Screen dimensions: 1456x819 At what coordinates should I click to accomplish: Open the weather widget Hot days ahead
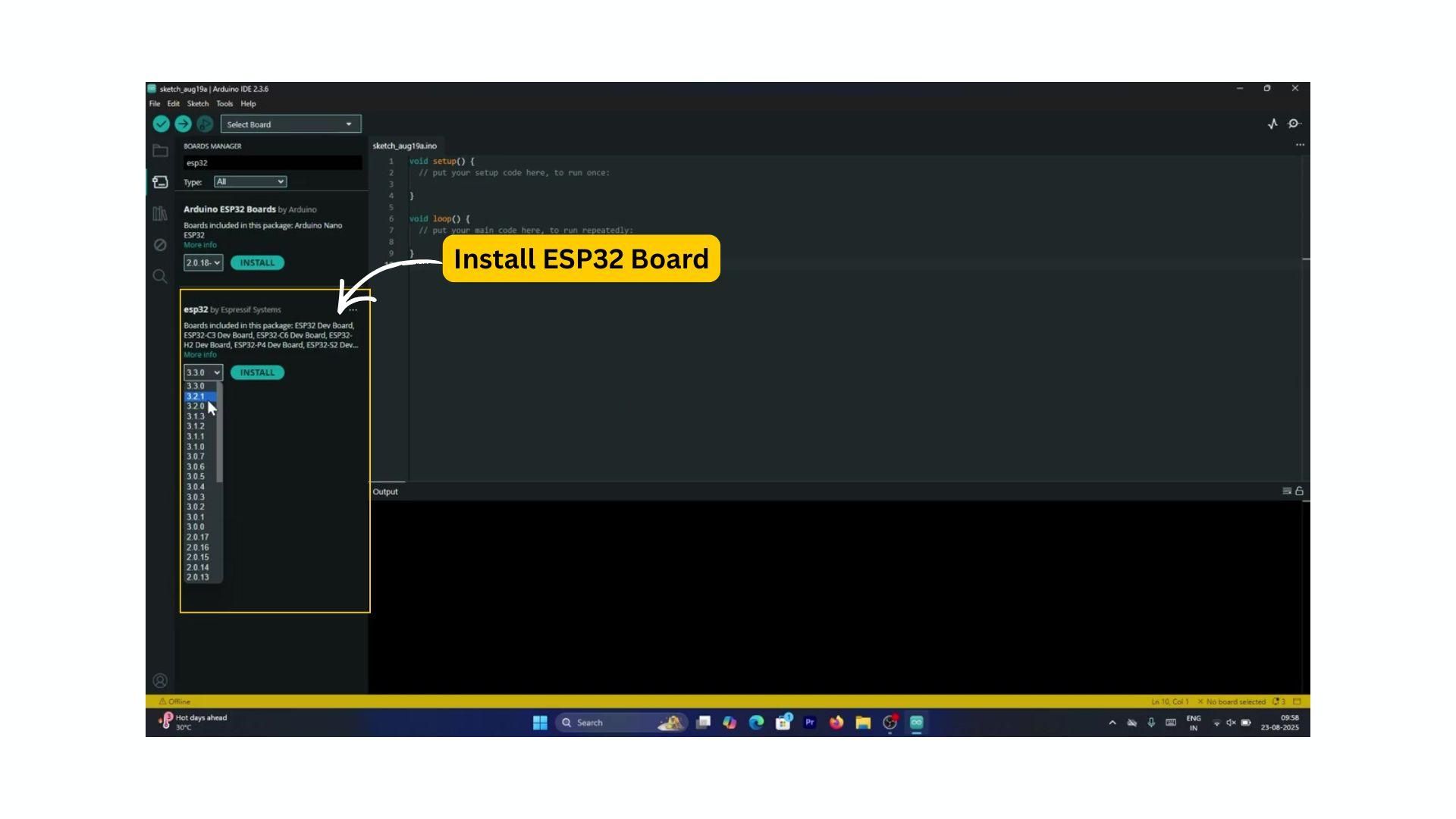(193, 722)
